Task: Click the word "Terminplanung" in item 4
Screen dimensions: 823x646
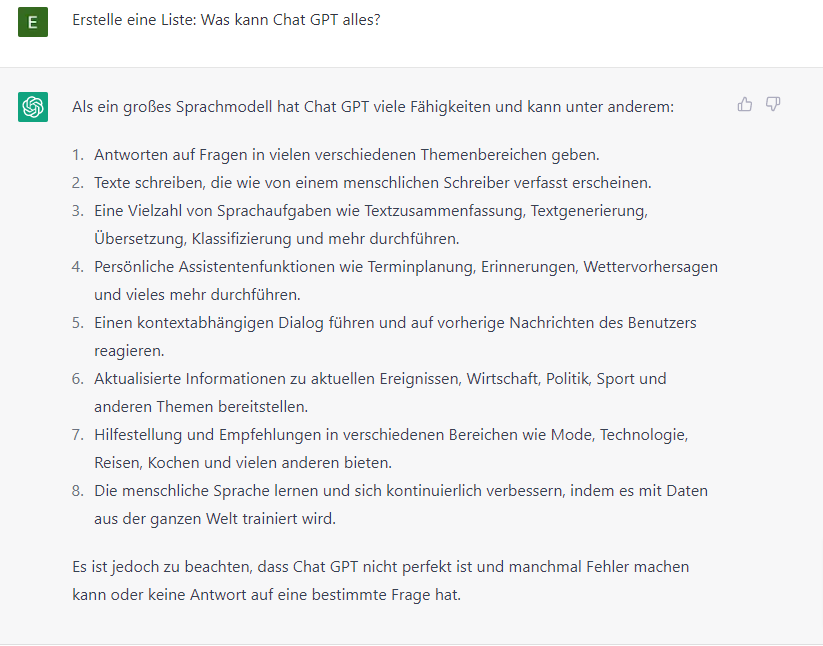Action: pos(429,267)
